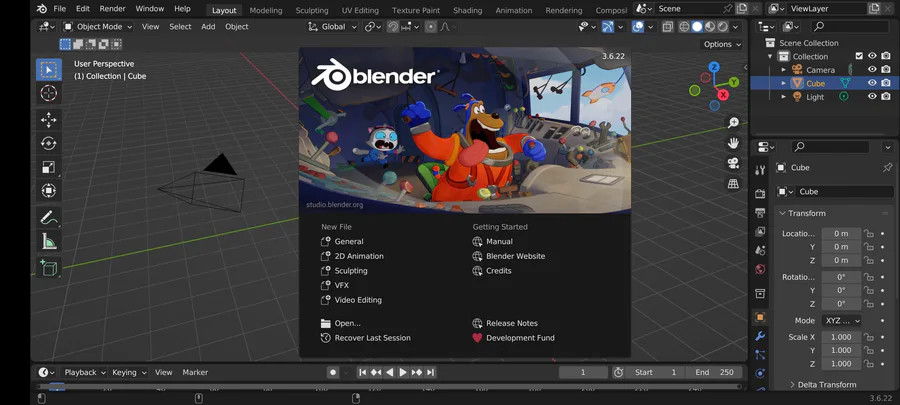Click the Open... file link

341,323
